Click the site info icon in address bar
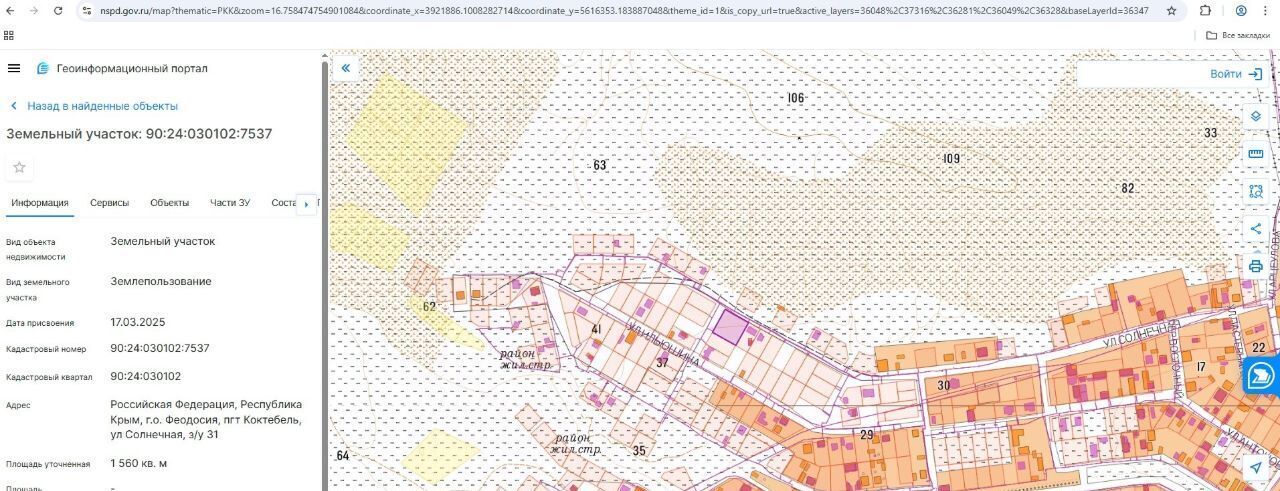Image resolution: width=1280 pixels, height=491 pixels. tap(87, 11)
